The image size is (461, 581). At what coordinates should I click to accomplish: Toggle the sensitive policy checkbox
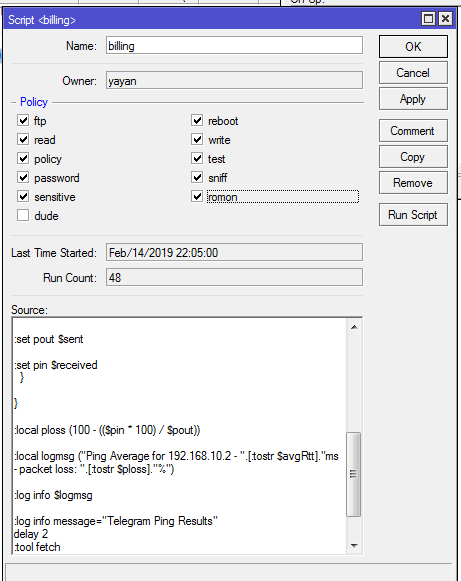tap(23, 196)
